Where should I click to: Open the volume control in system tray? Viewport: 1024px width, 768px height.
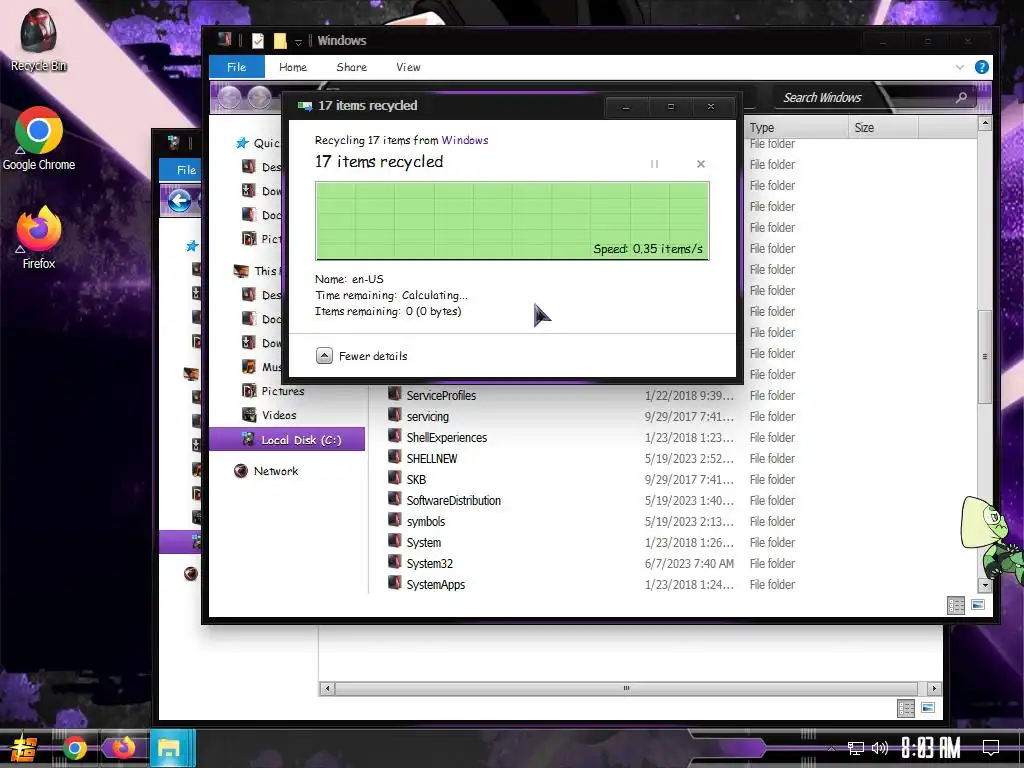tap(879, 748)
